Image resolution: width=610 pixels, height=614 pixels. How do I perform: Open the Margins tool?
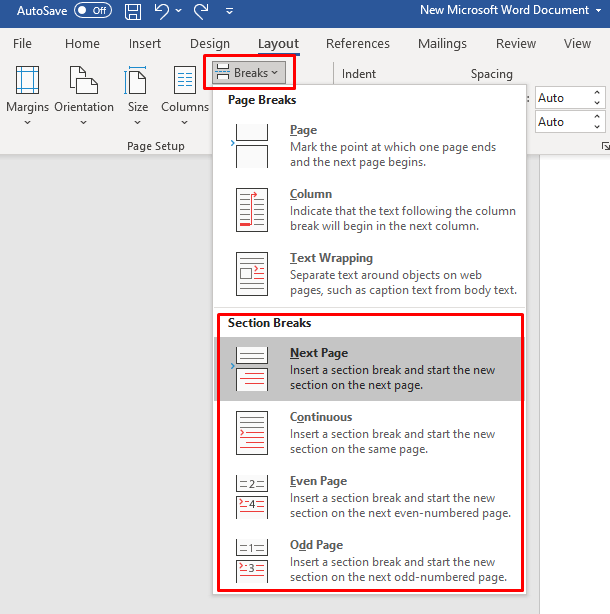(27, 97)
